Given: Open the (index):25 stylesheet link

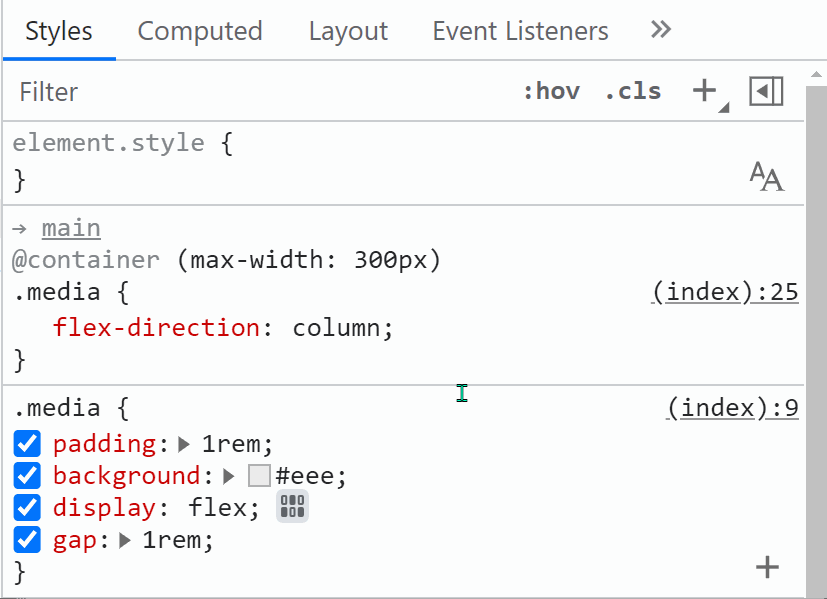Looking at the screenshot, I should pyautogui.click(x=725, y=291).
